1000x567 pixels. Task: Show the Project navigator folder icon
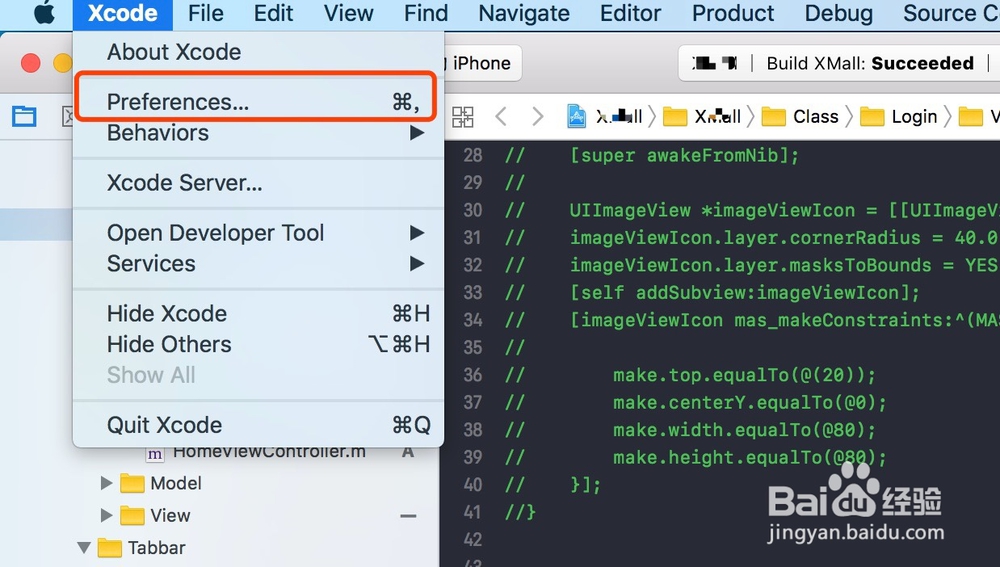pyautogui.click(x=24, y=116)
